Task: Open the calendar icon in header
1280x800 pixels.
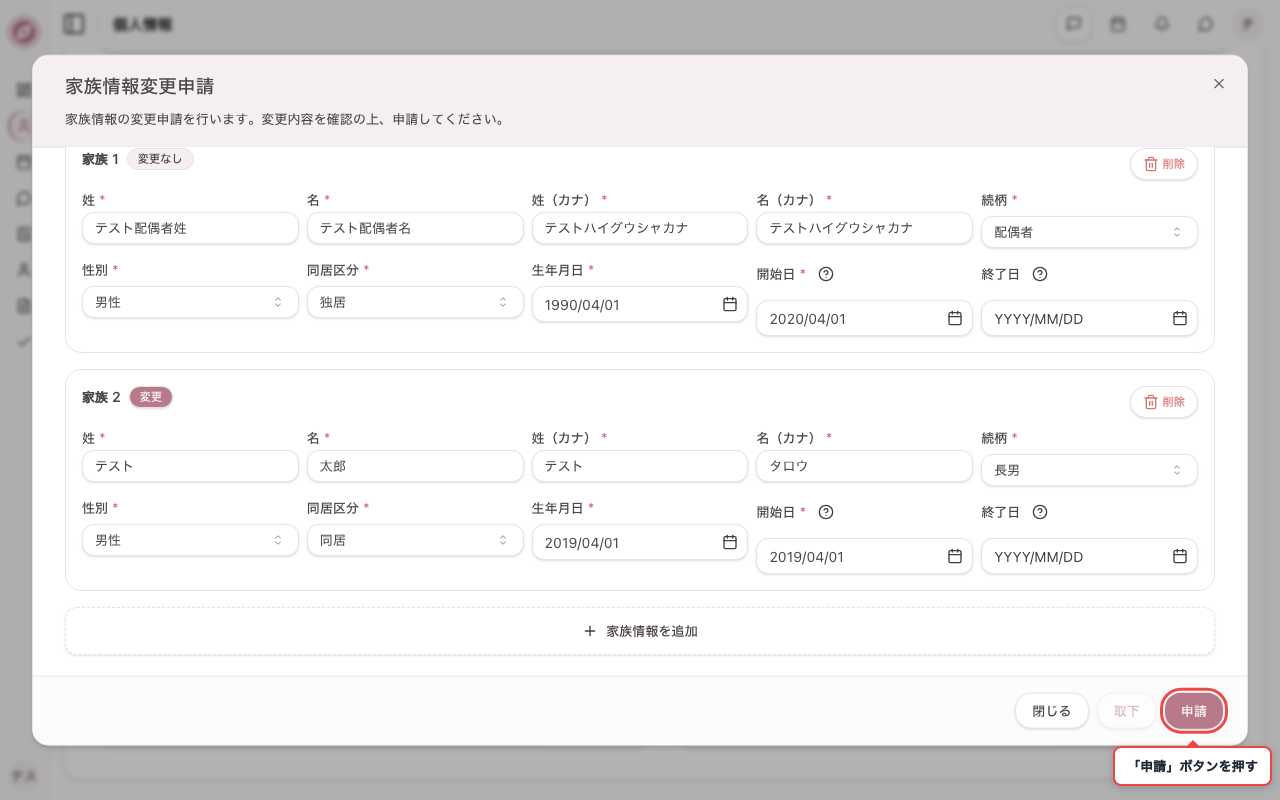Action: tap(1118, 24)
